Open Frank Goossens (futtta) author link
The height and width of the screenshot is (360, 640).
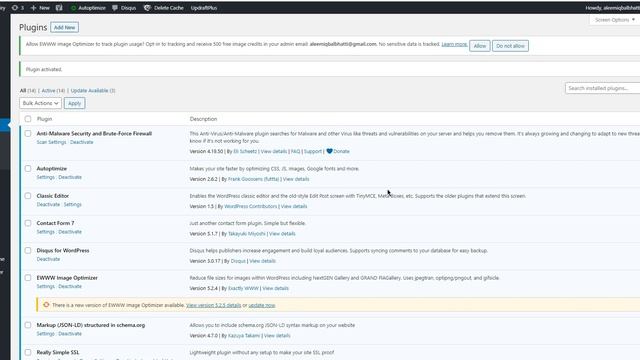coord(253,179)
